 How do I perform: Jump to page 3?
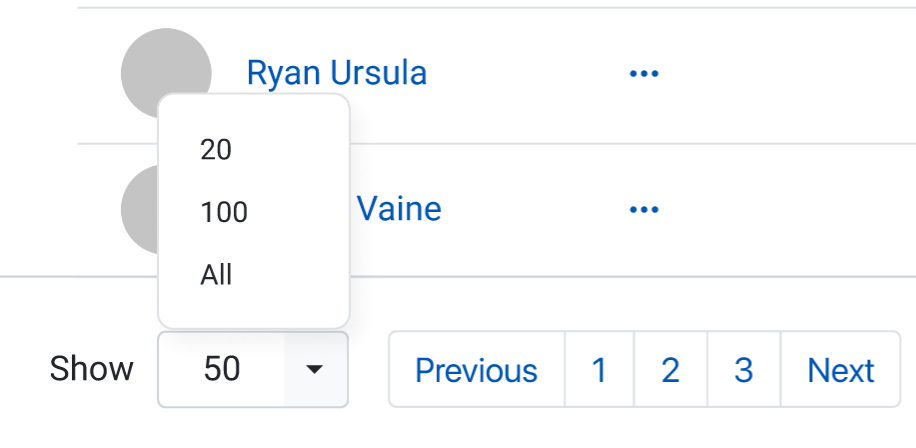(744, 369)
